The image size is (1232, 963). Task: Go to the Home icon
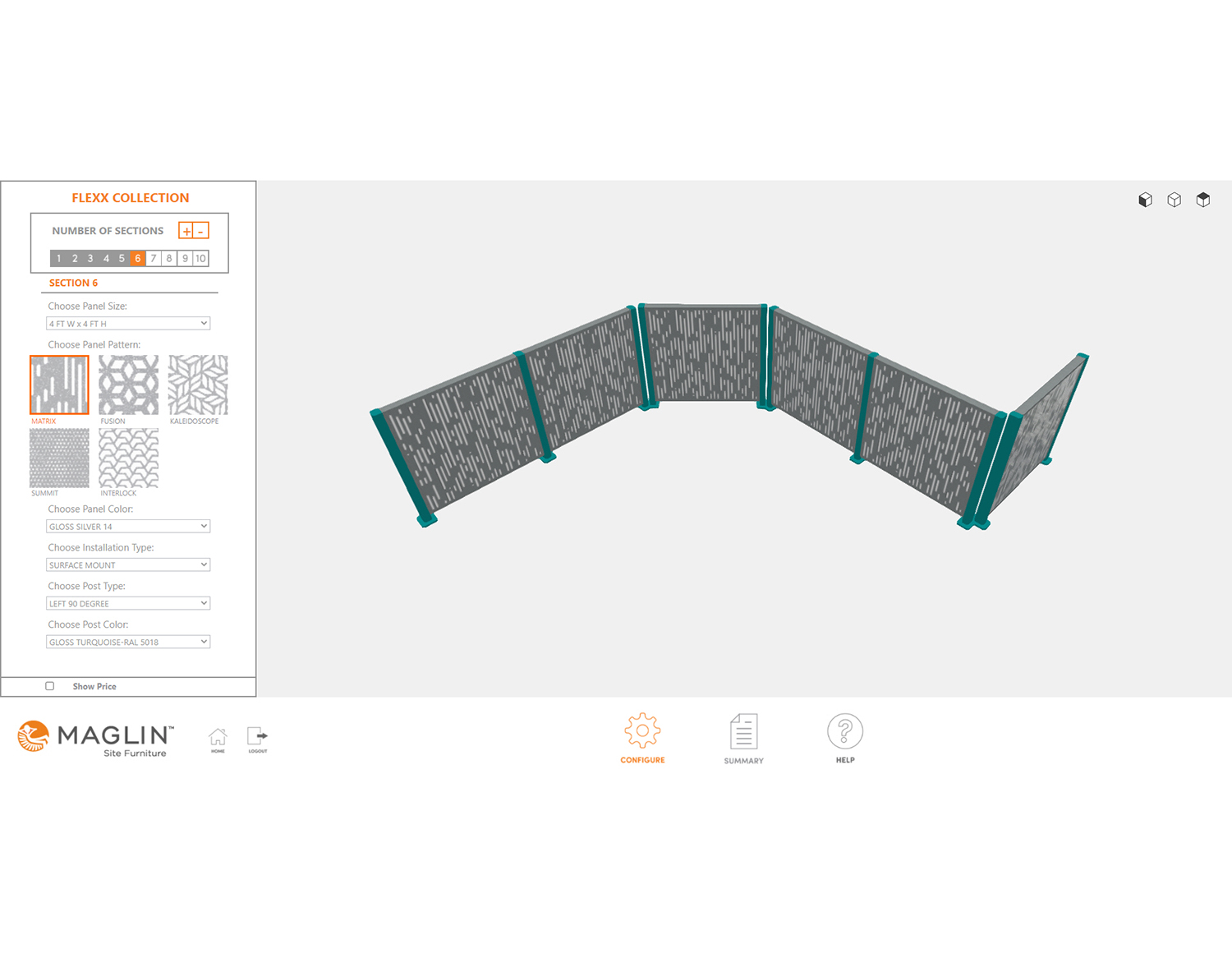point(218,740)
